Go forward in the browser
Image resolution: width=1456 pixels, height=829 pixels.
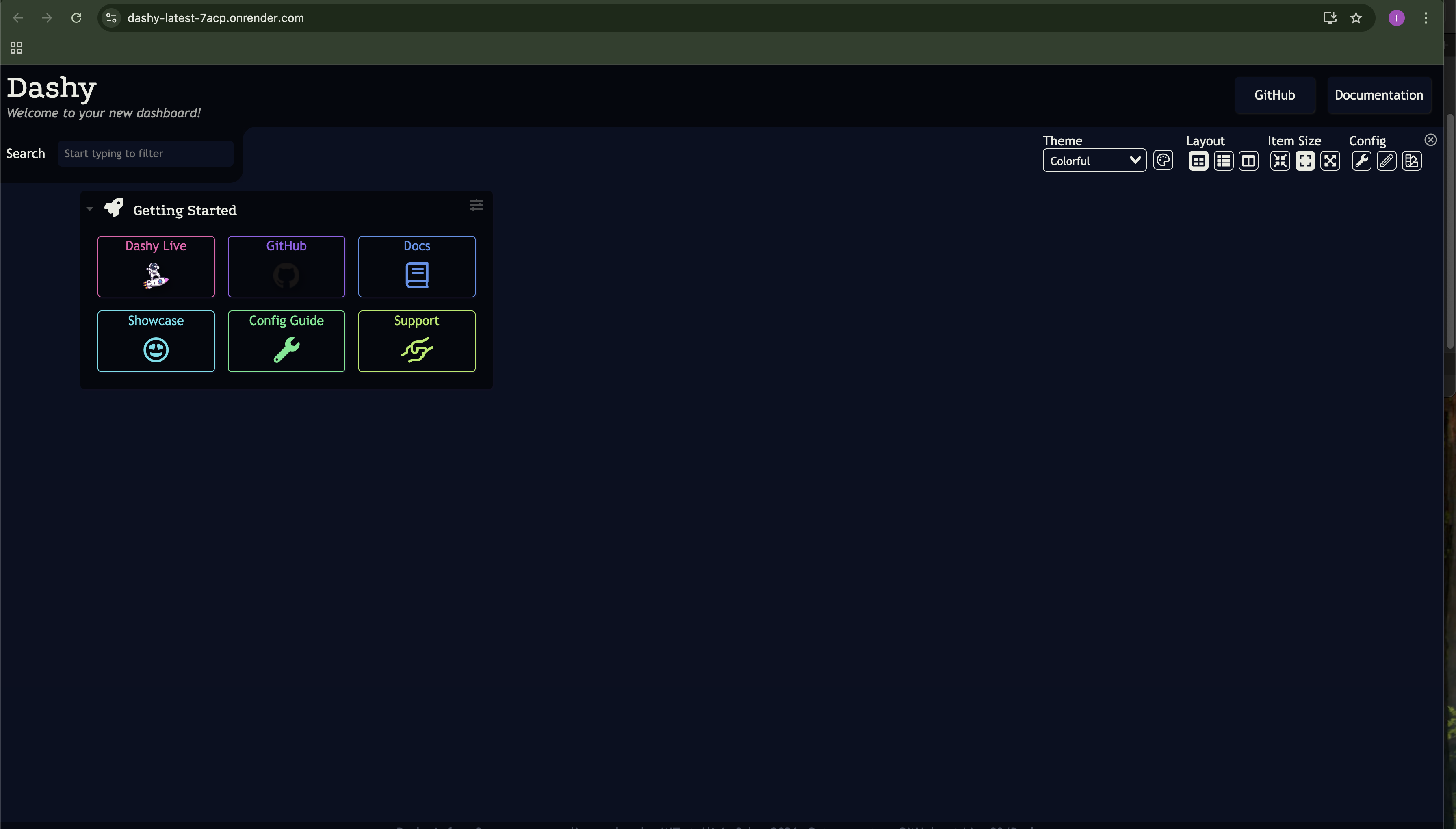[47, 17]
